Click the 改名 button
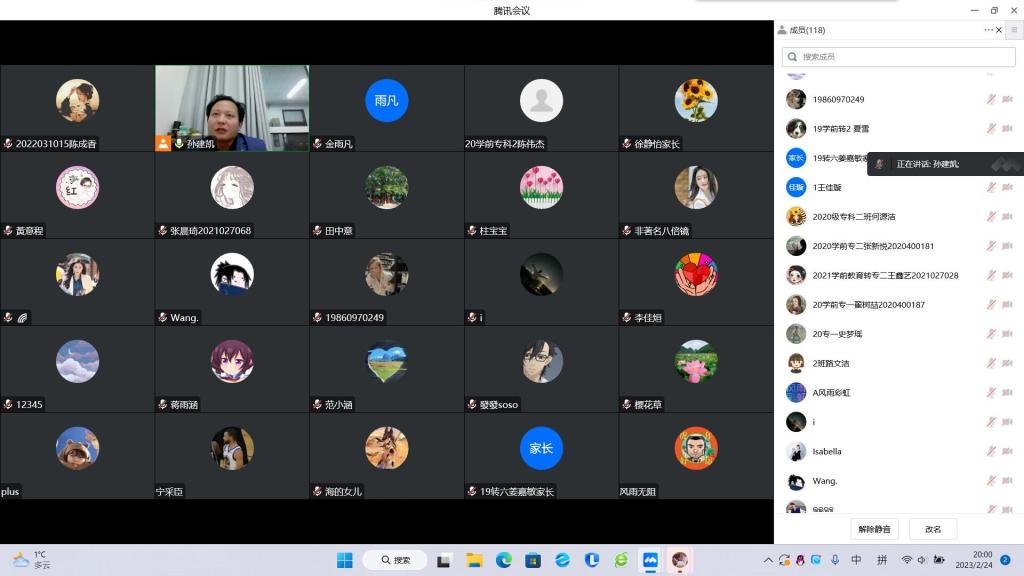Viewport: 1024px width, 576px height. click(x=933, y=529)
